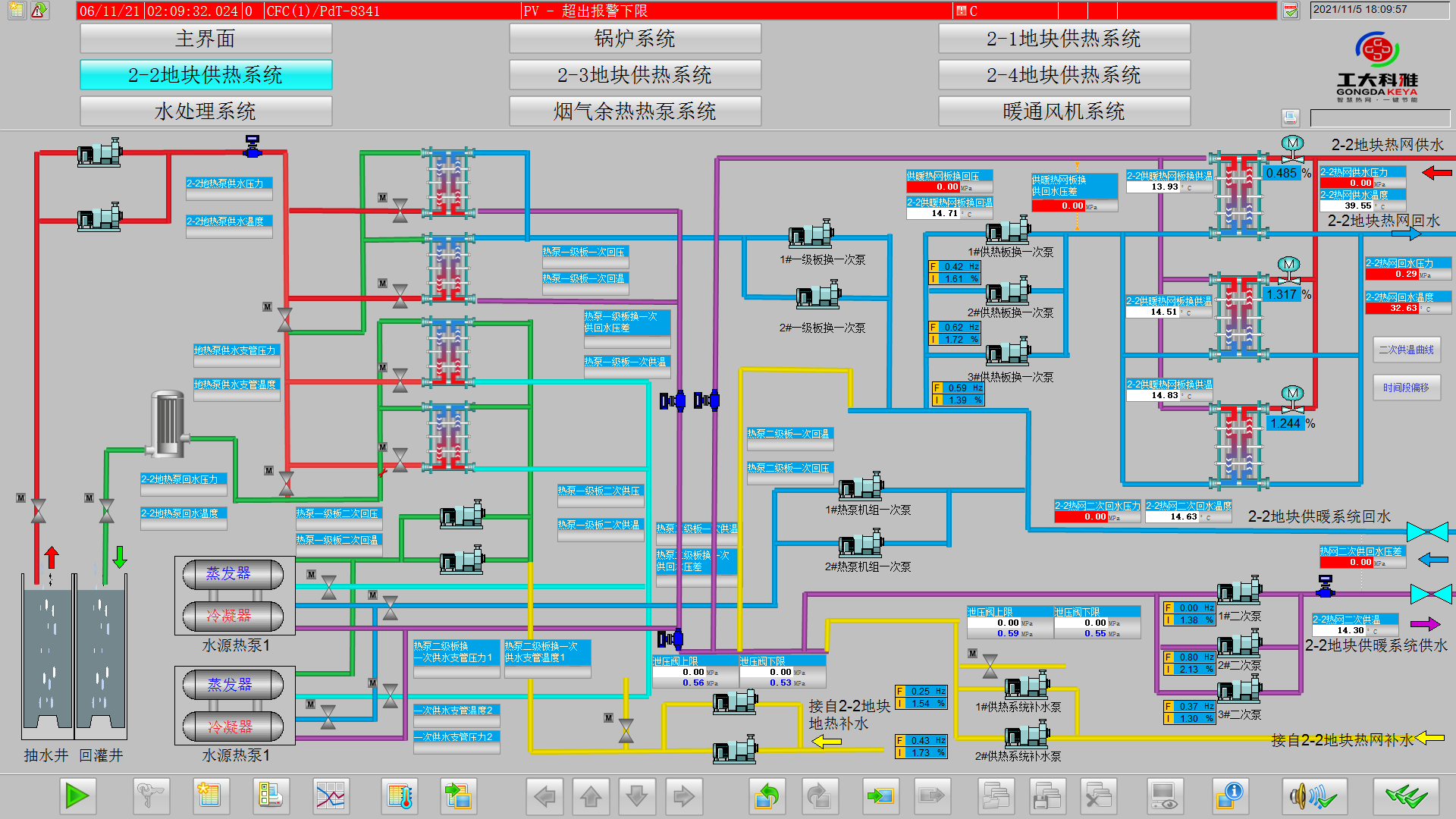The image size is (1456, 819).
Task: Click the alarm acknowledge check icon at top right
Action: click(1290, 11)
